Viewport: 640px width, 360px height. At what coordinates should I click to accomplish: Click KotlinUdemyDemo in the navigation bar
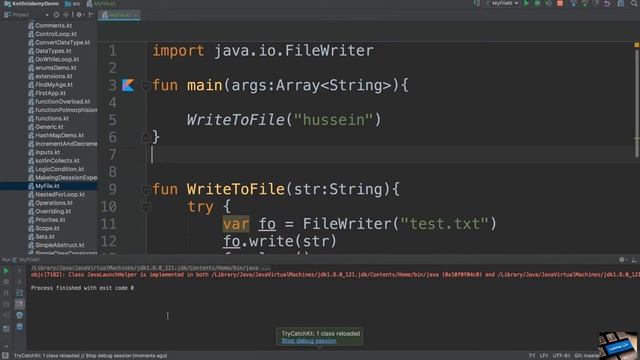[x=31, y=4]
